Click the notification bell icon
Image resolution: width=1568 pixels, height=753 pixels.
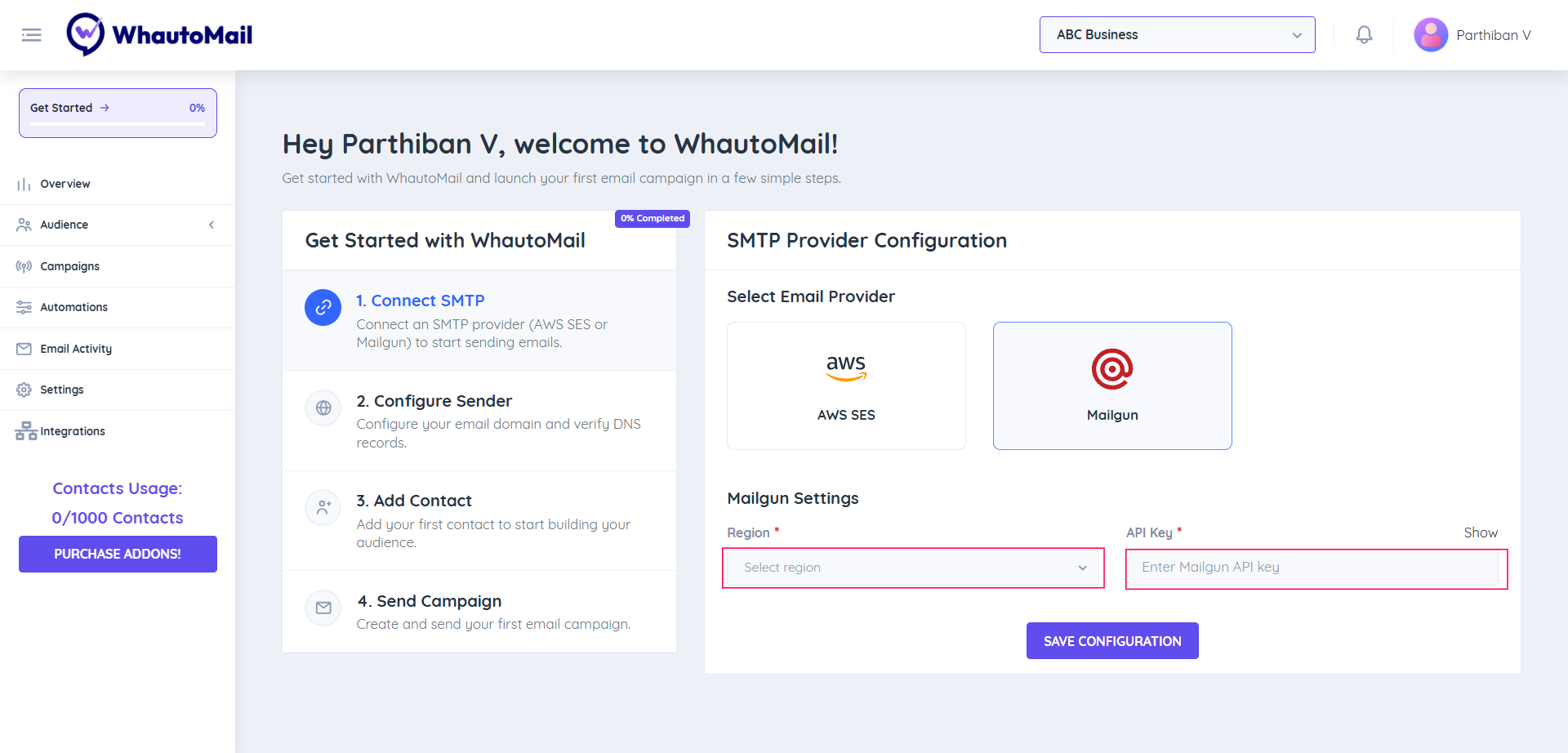[x=1363, y=34]
